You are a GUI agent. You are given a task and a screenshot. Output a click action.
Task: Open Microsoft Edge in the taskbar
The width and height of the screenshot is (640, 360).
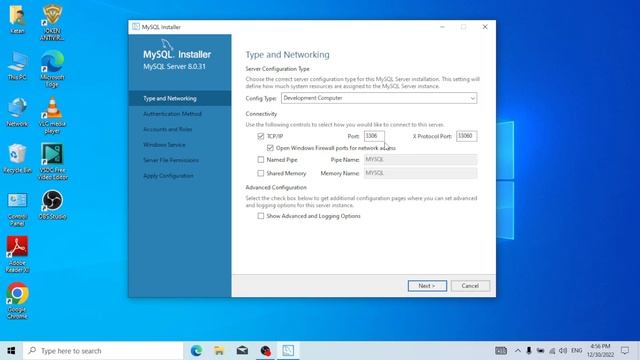[x=196, y=351]
